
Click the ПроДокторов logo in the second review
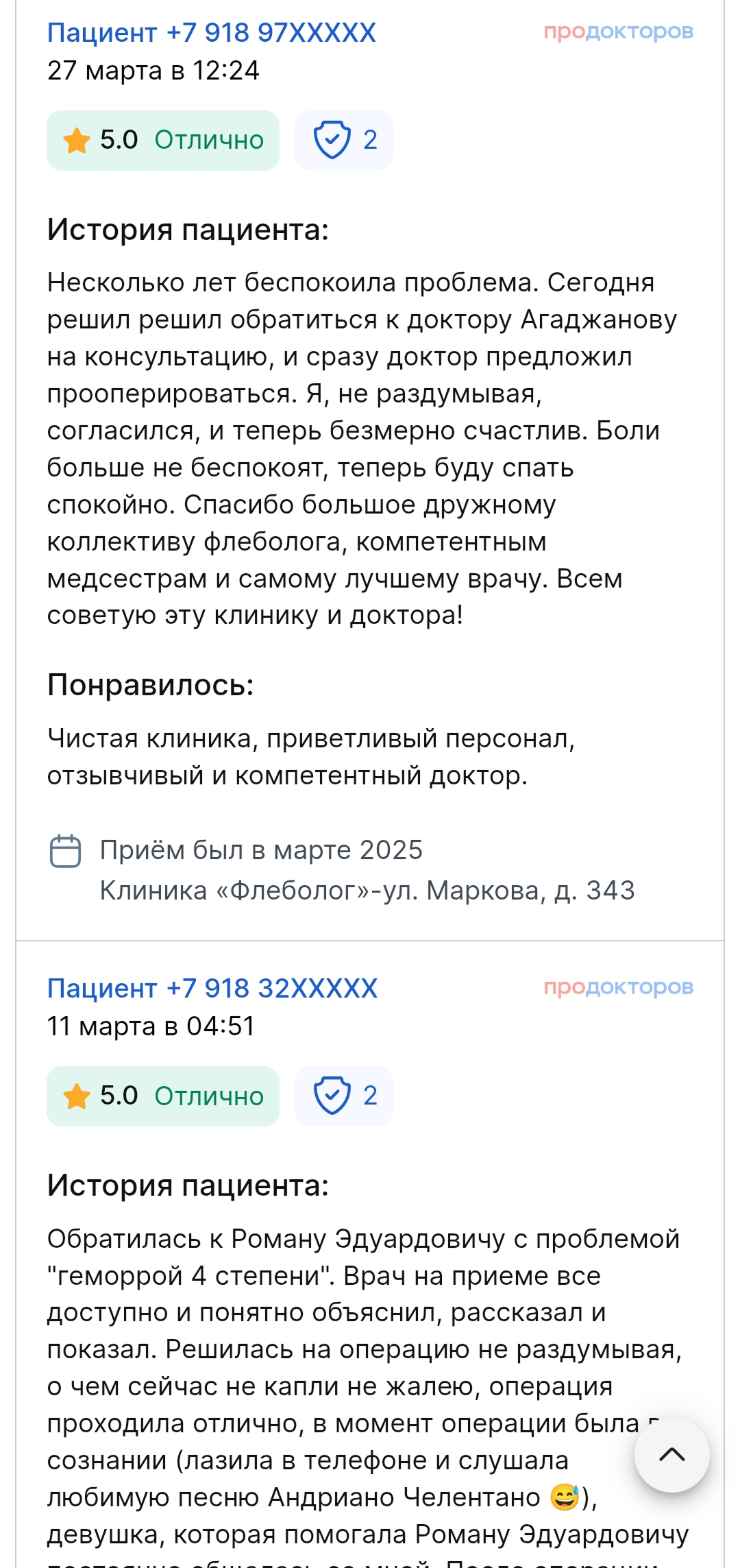point(618,987)
